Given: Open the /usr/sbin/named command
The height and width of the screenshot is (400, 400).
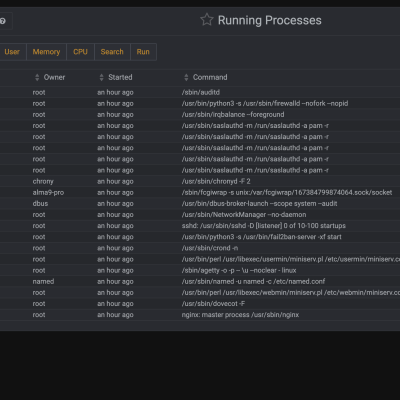Looking at the screenshot, I should tap(253, 281).
